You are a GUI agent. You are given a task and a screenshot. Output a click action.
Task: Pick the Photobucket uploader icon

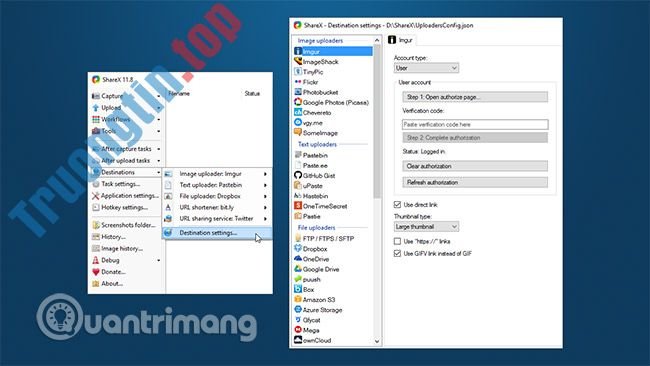[298, 92]
